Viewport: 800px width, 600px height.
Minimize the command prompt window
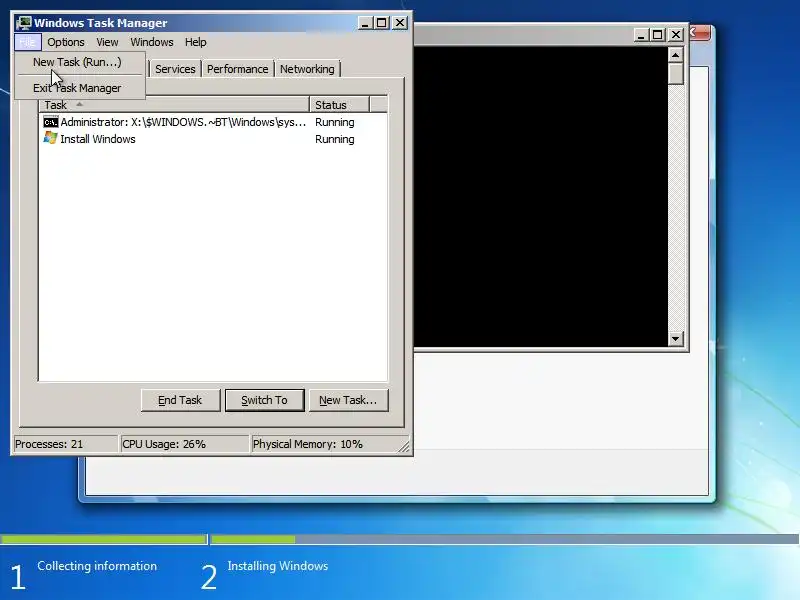tap(641, 35)
